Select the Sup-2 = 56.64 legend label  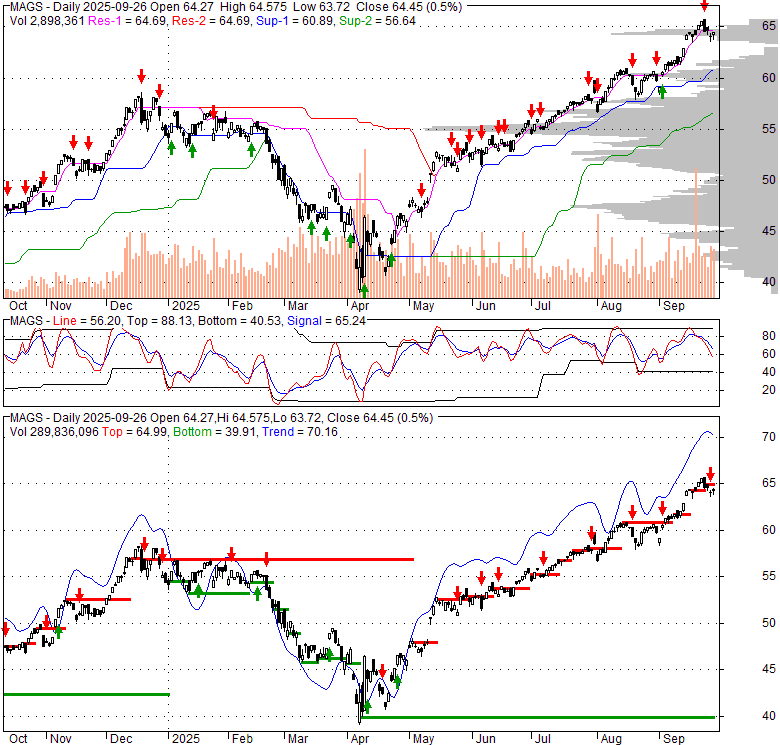click(x=377, y=21)
